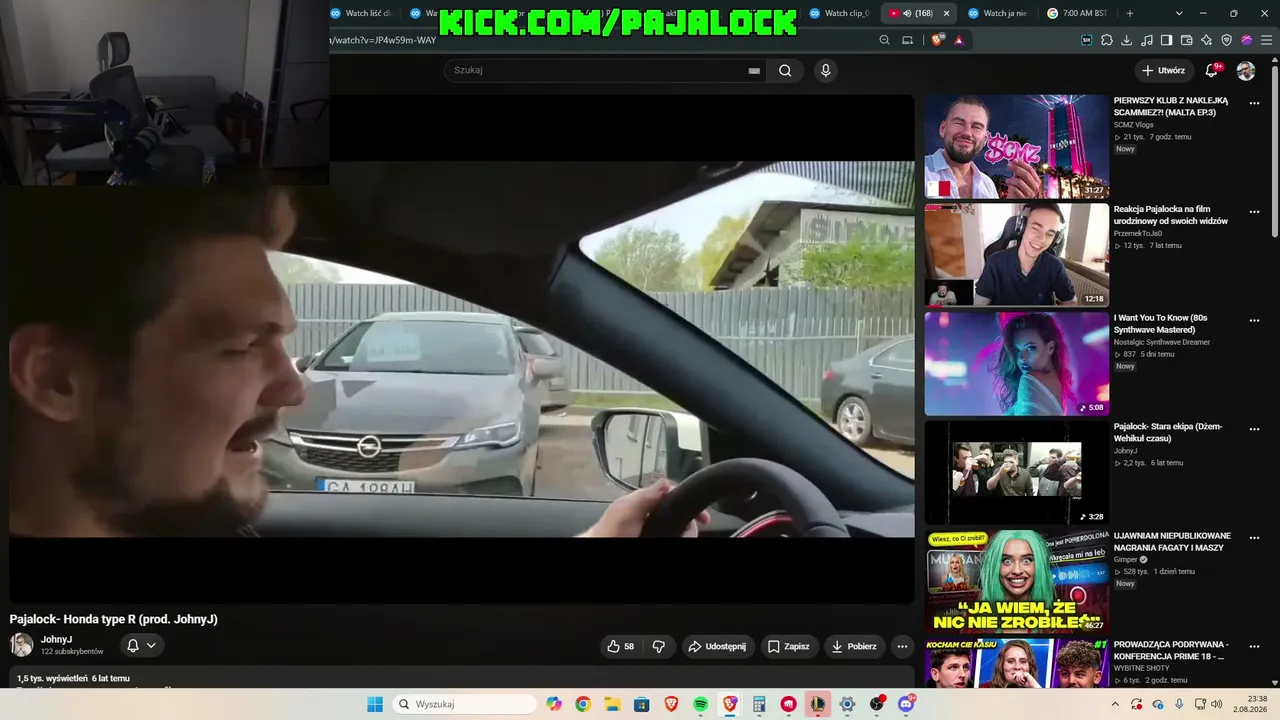
Task: Close the YouTube (168) tab
Action: pyautogui.click(x=946, y=13)
